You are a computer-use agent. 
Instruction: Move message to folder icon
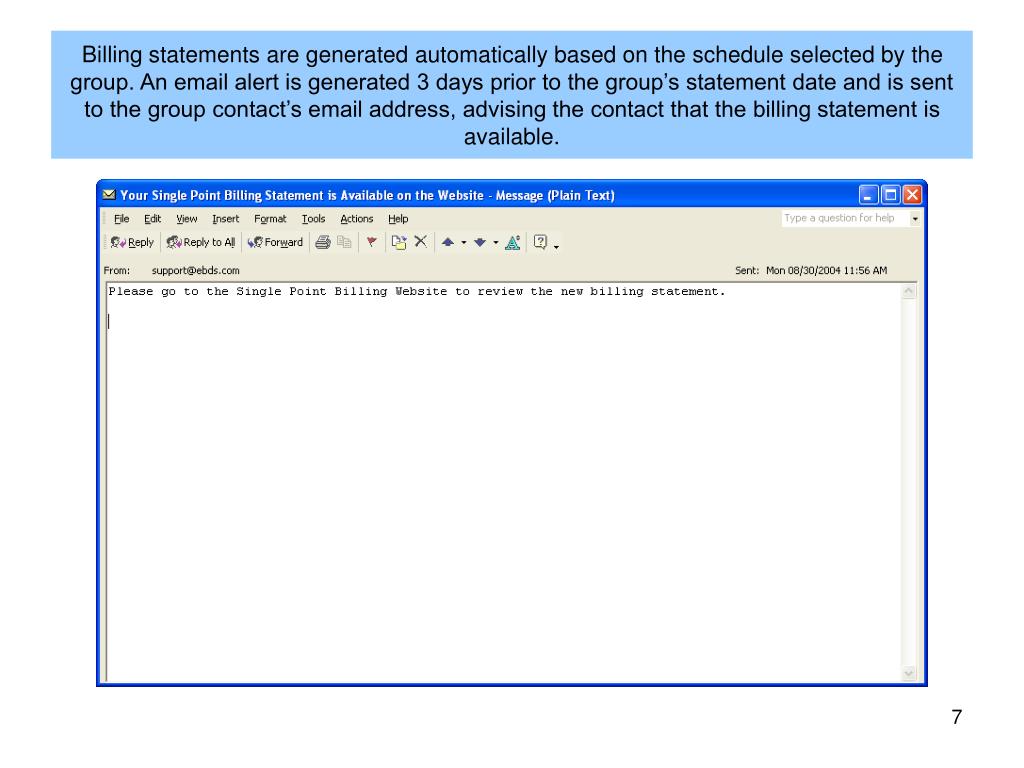pos(398,242)
